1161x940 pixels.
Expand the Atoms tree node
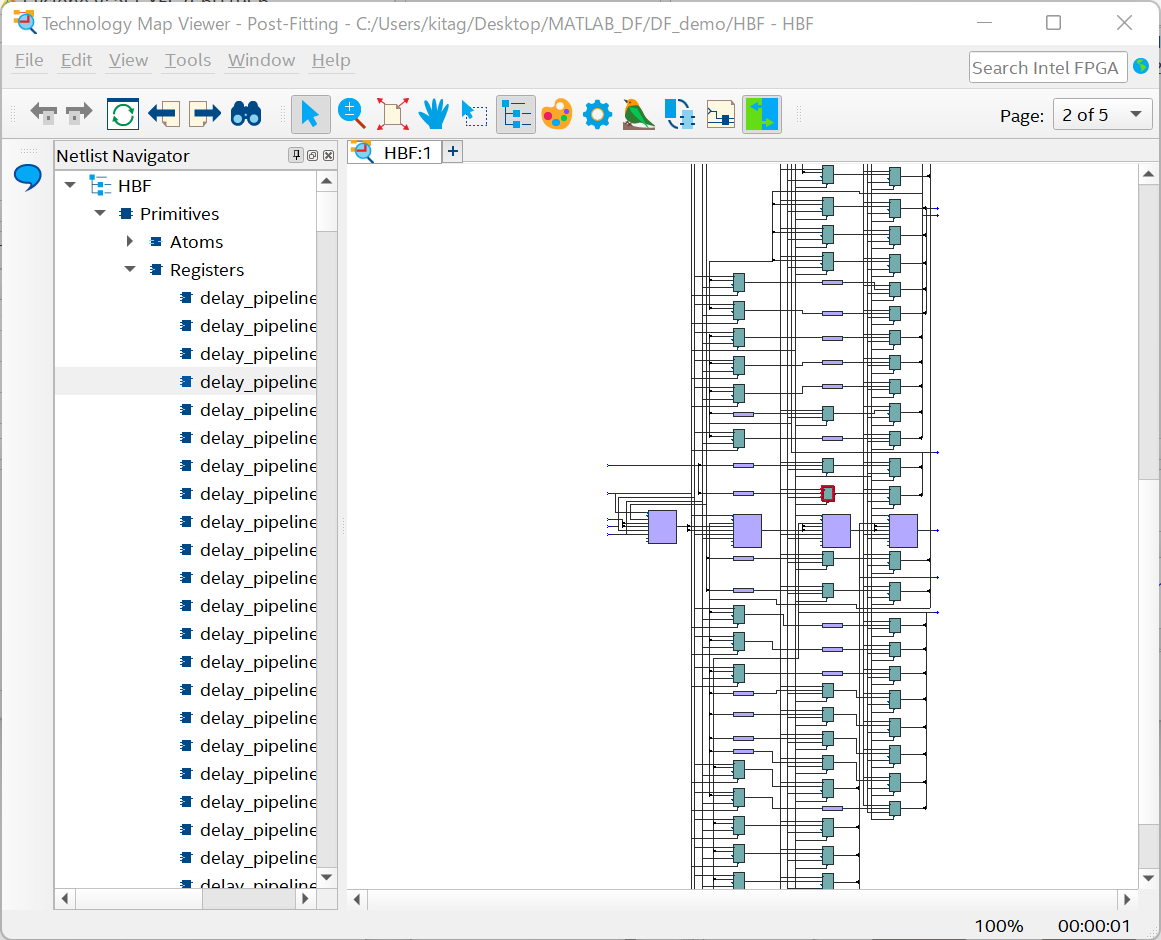(x=129, y=241)
